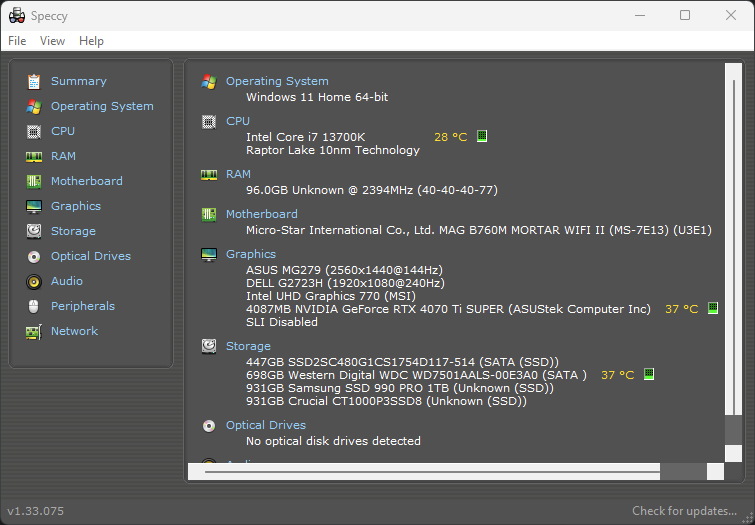Select Graphics in the sidebar
The width and height of the screenshot is (755, 525).
point(76,207)
